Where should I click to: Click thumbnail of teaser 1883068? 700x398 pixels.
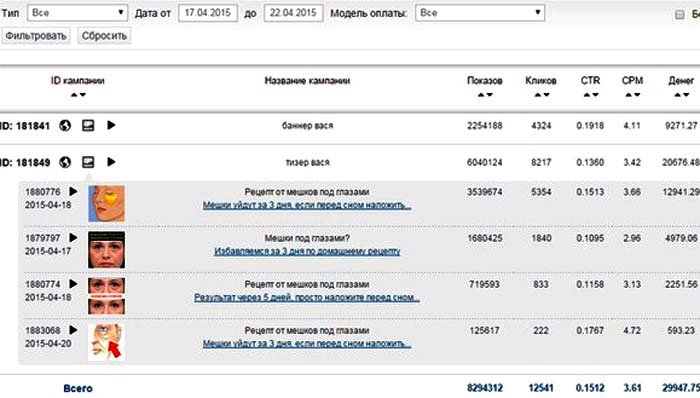pyautogui.click(x=106, y=342)
